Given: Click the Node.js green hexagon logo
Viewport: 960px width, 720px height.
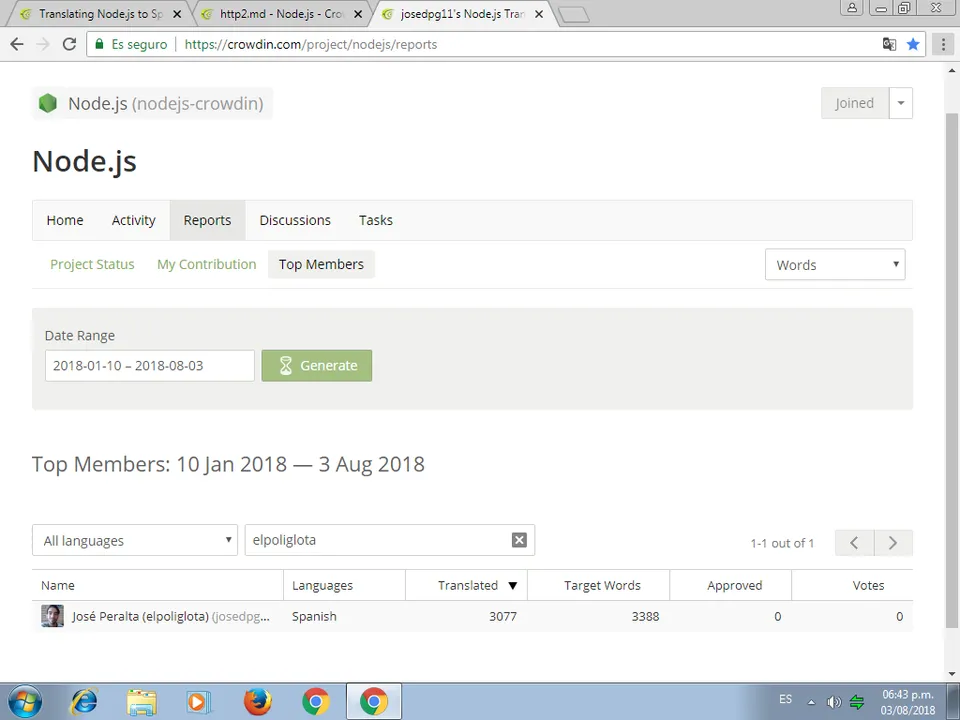Looking at the screenshot, I should 48,103.
